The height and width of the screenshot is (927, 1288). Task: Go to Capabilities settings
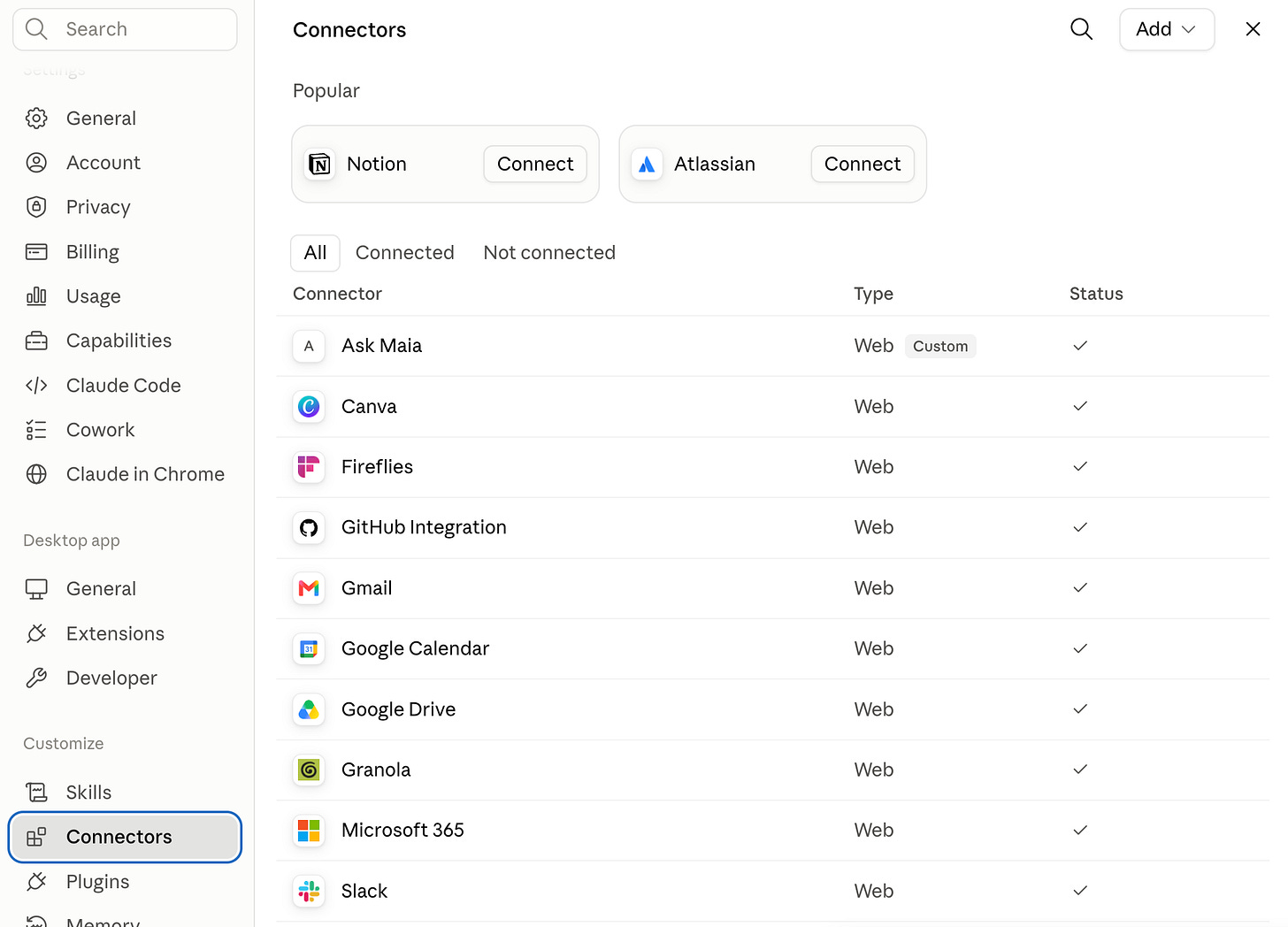[125, 341]
